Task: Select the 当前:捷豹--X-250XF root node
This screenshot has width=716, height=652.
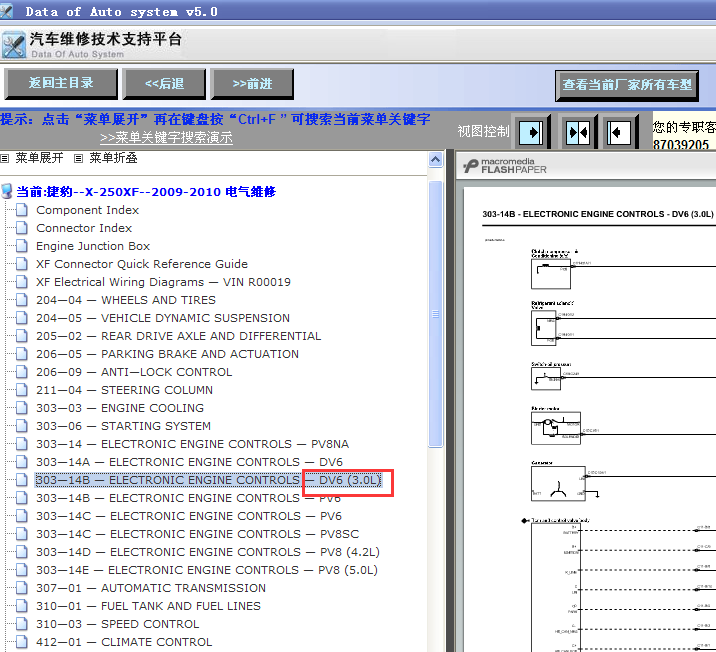Action: click(x=146, y=192)
